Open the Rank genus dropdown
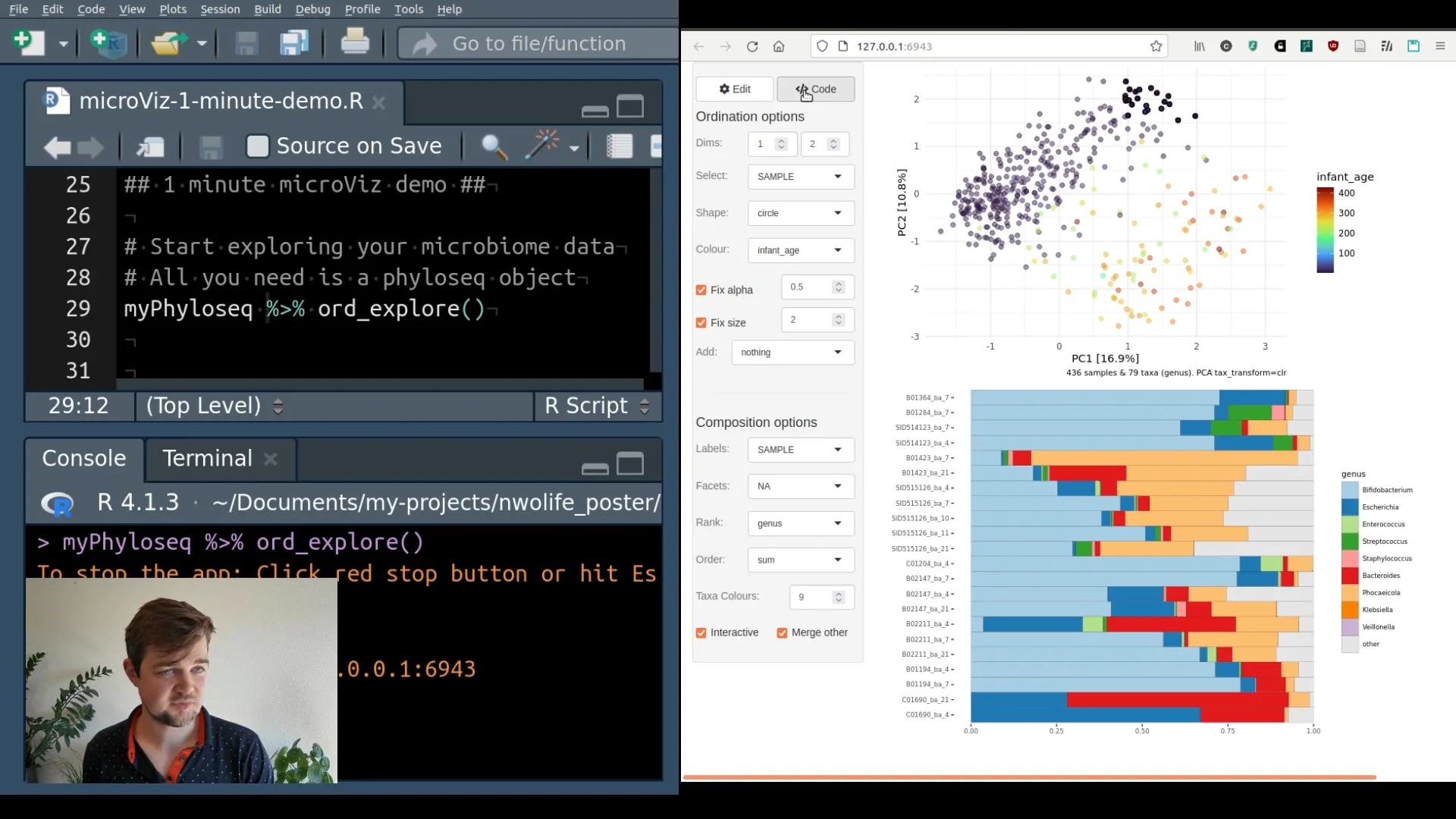The width and height of the screenshot is (1456, 819). 800,523
